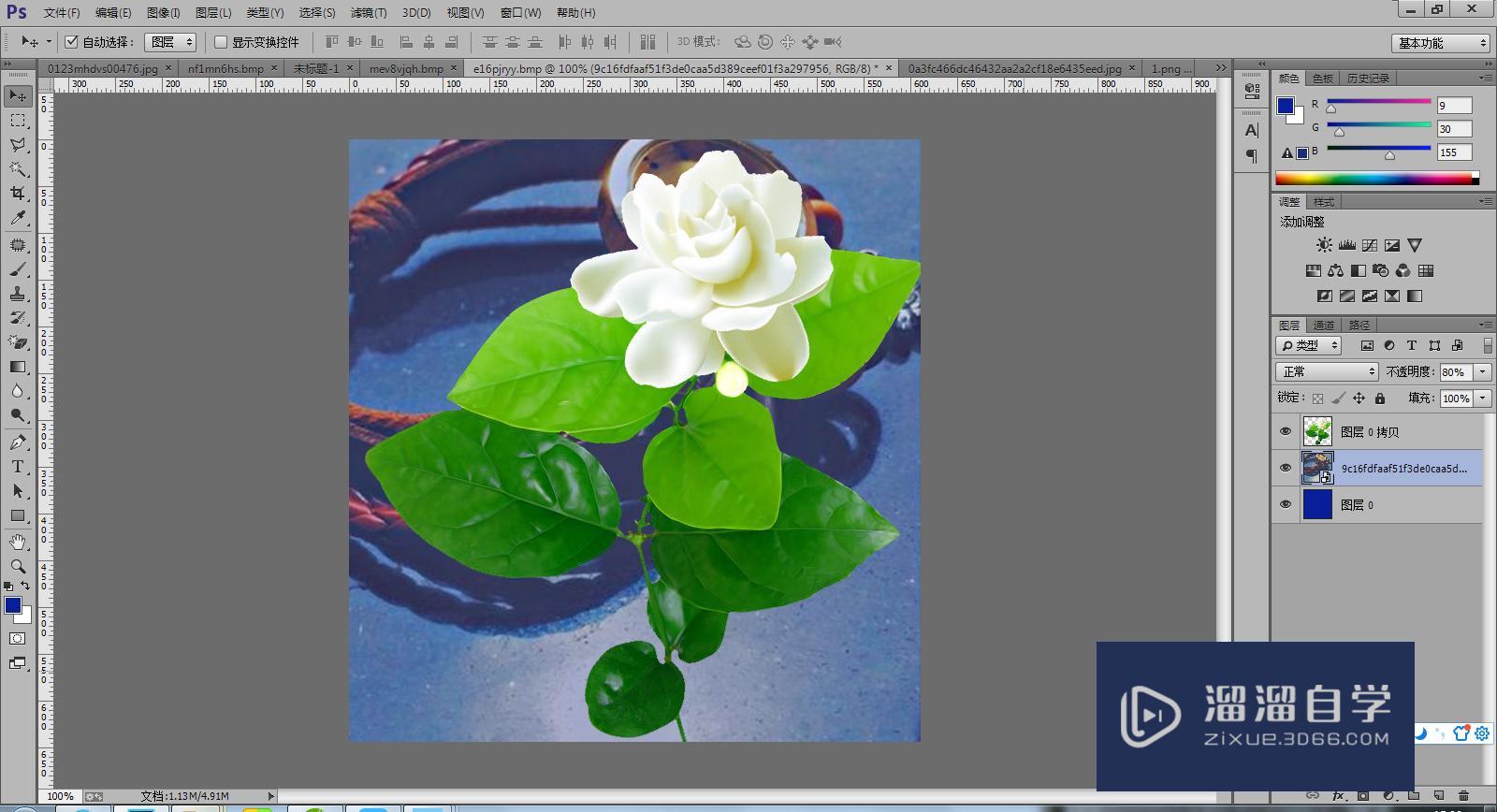The height and width of the screenshot is (812, 1497).
Task: Select the 图层 0 拷贝 layer thumbnail
Action: (1317, 431)
